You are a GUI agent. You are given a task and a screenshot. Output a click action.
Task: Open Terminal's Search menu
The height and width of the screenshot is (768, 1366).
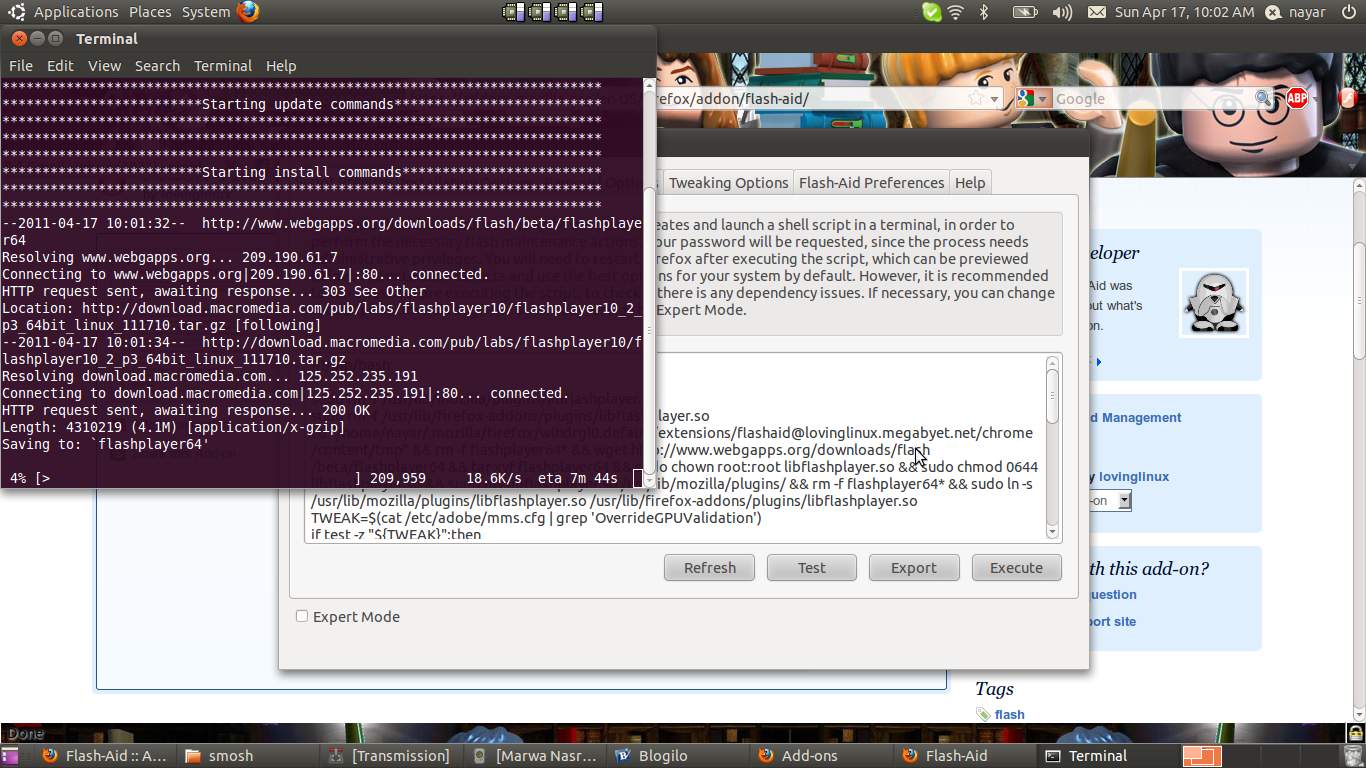pyautogui.click(x=157, y=65)
